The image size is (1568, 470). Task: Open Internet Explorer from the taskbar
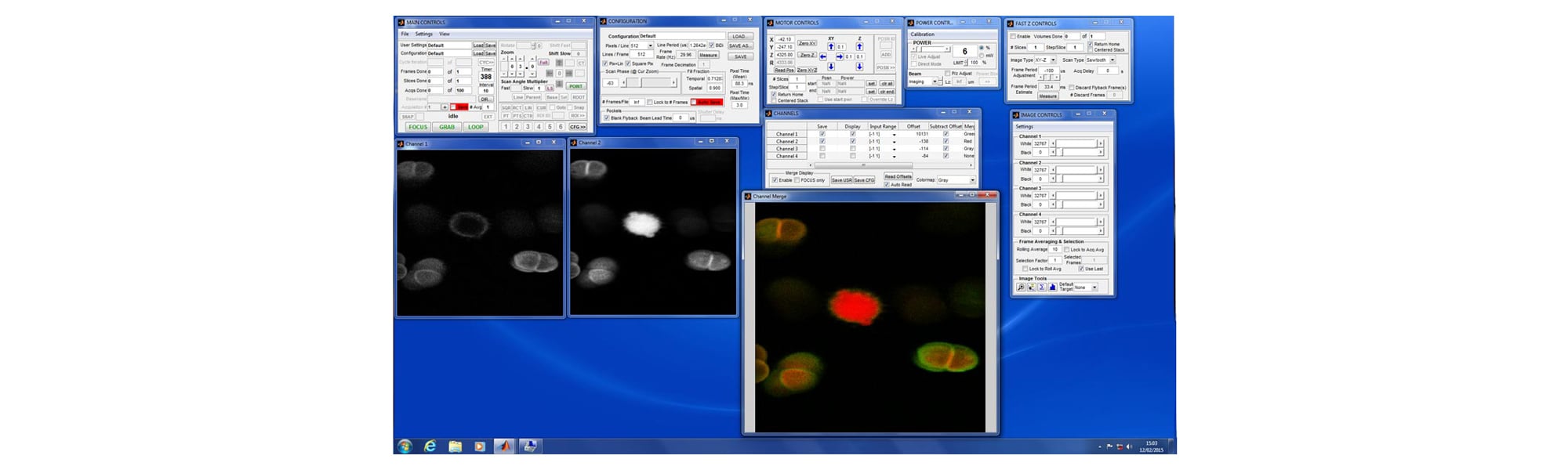coord(430,446)
